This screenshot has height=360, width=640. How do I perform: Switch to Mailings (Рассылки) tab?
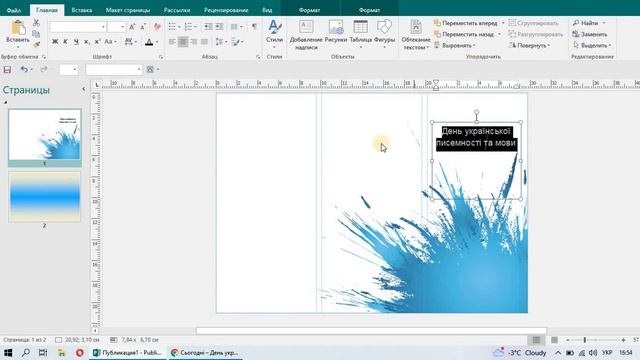tap(177, 10)
